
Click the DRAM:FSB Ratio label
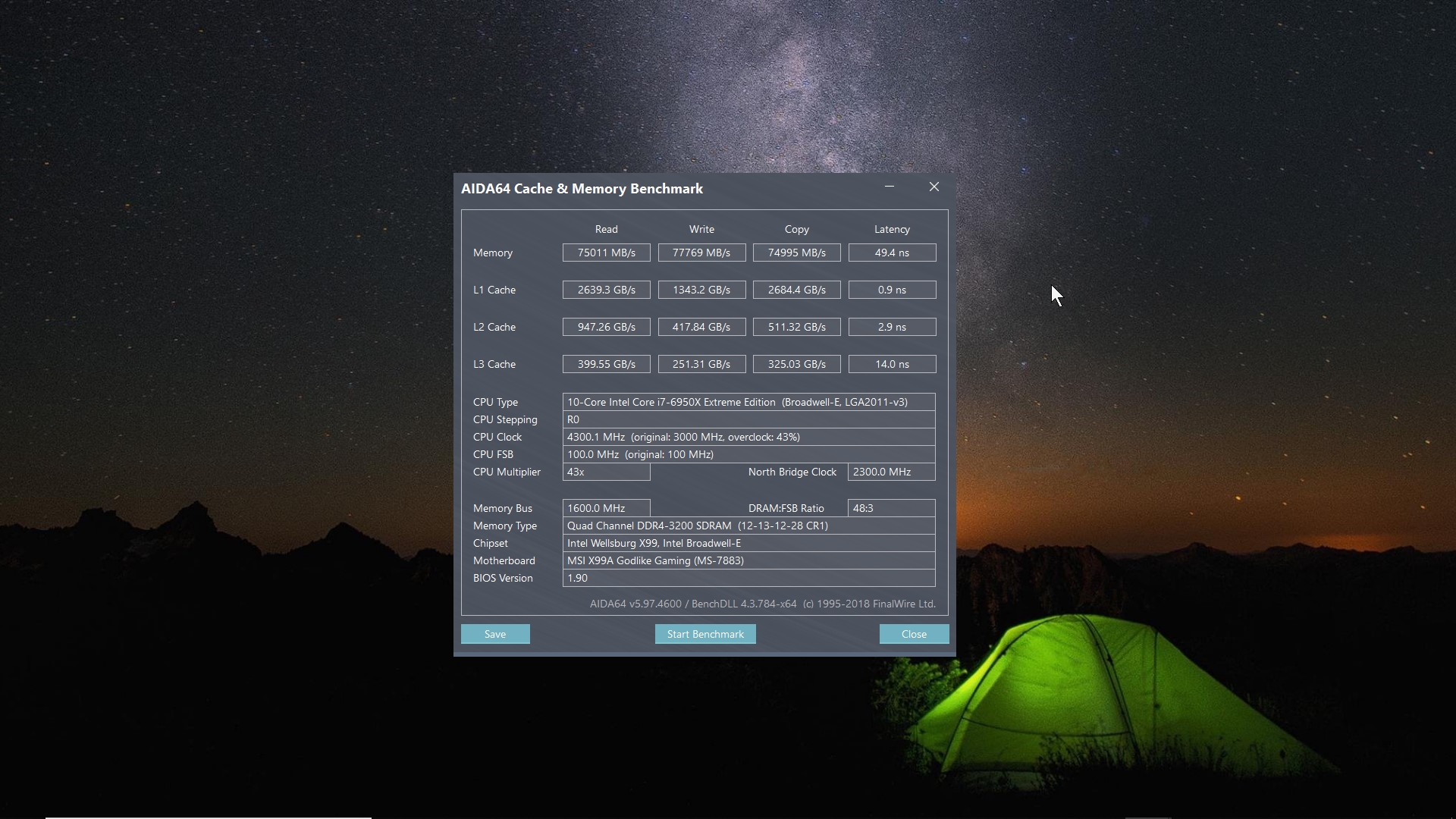click(786, 508)
